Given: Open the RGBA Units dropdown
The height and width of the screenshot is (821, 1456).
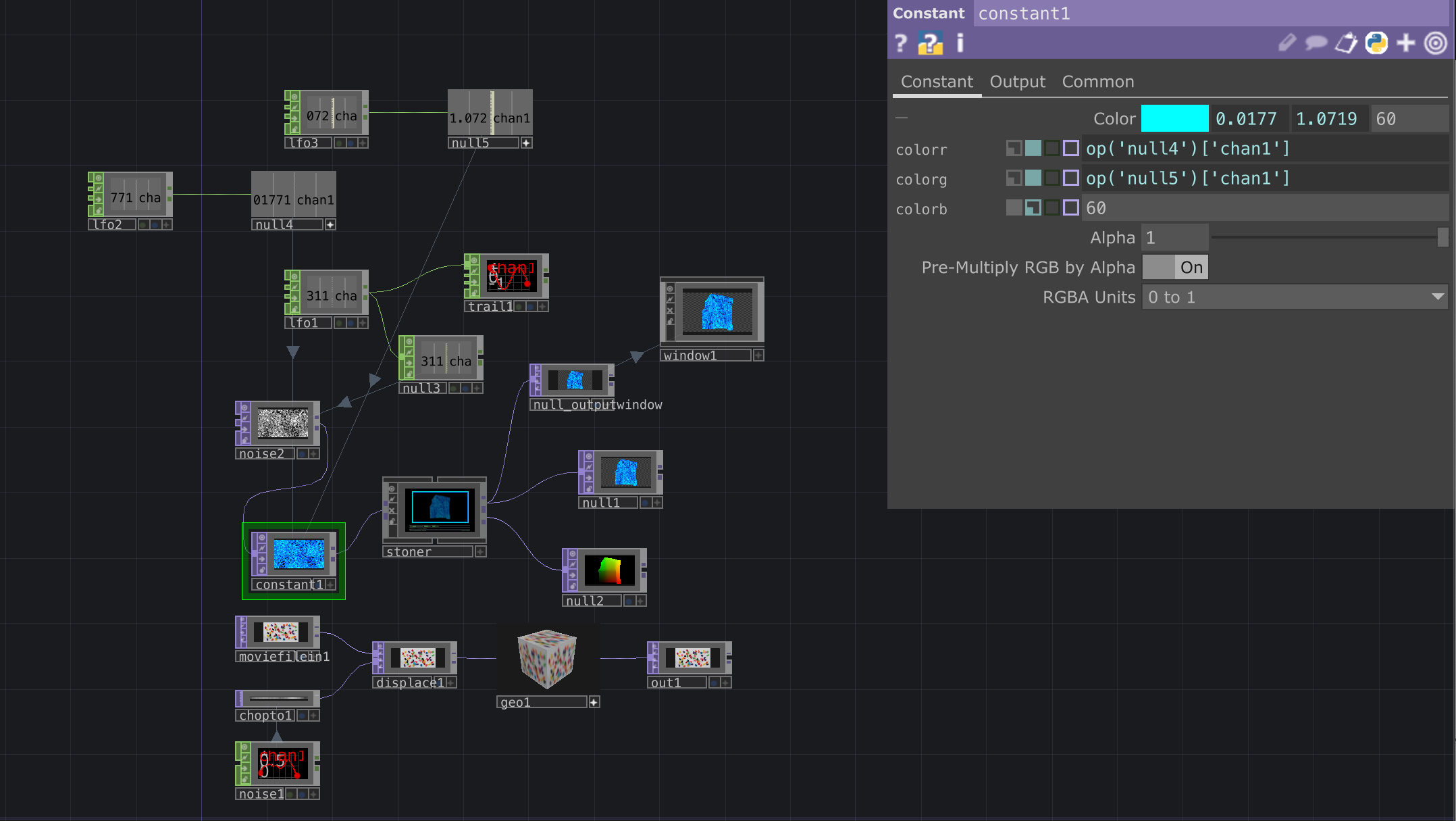Looking at the screenshot, I should click(1294, 297).
